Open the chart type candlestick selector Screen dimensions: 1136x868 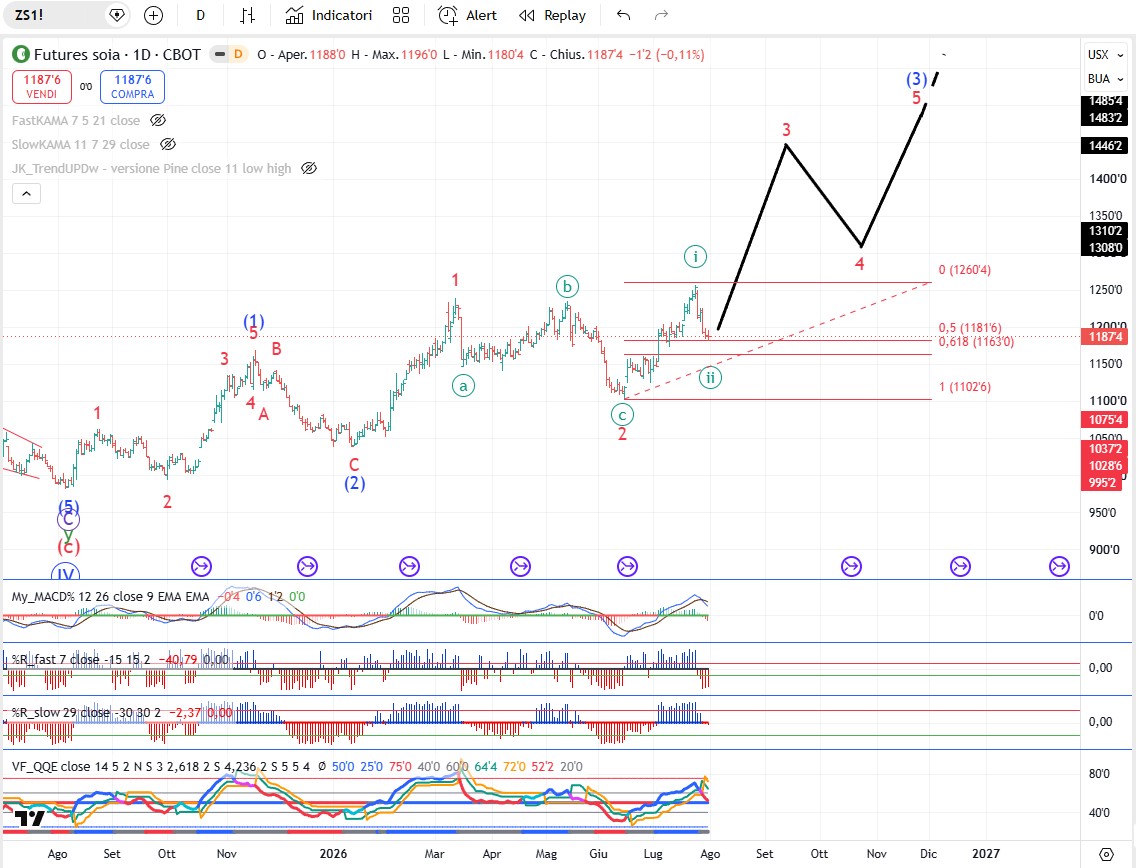coord(248,15)
